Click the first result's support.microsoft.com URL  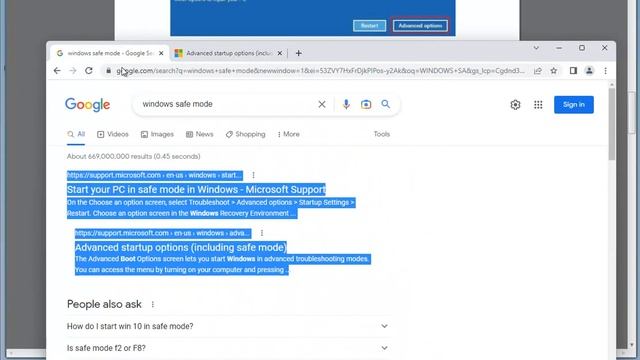click(155, 175)
